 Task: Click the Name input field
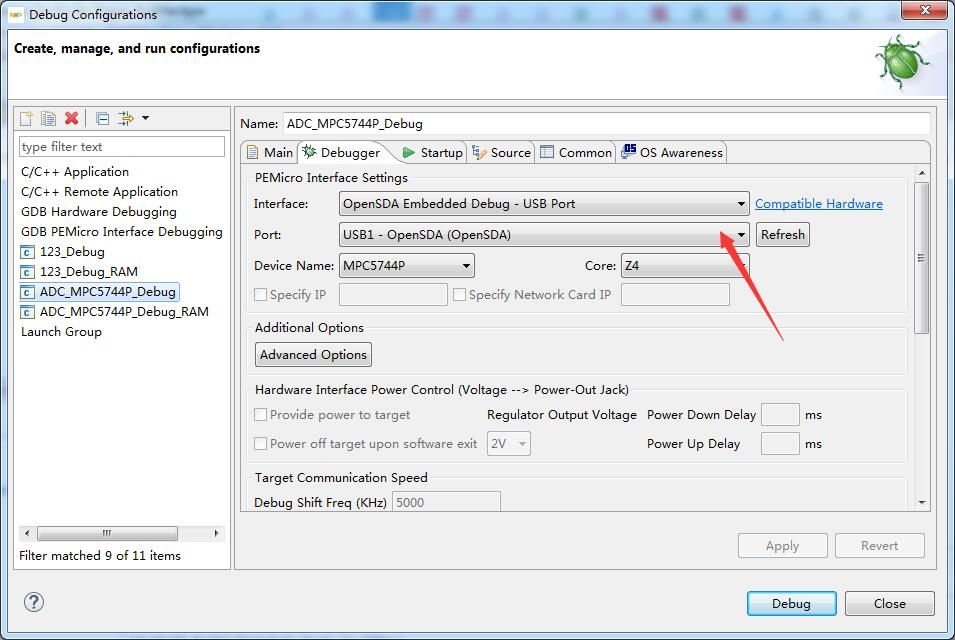pos(607,124)
